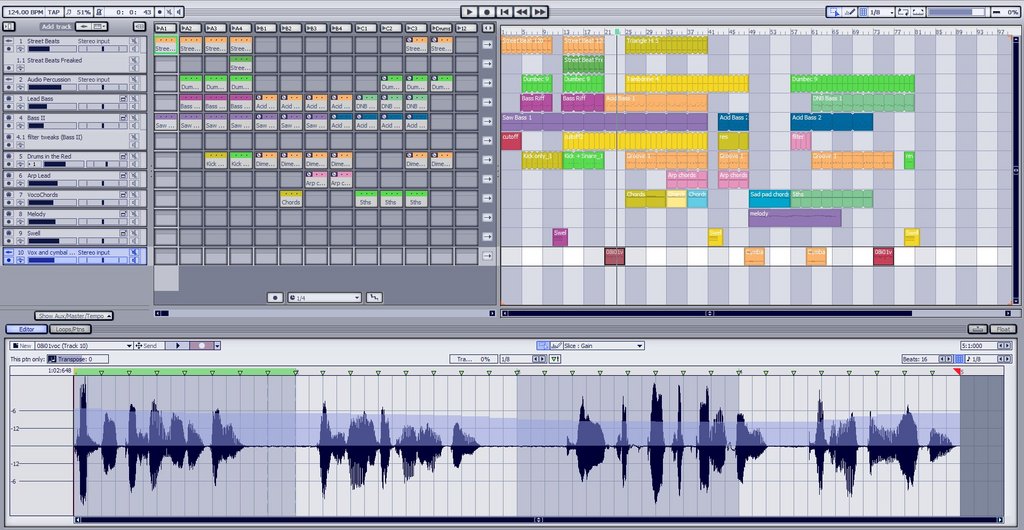Click the arrow button on Street Beats grid row
The height and width of the screenshot is (530, 1024).
pos(488,44)
